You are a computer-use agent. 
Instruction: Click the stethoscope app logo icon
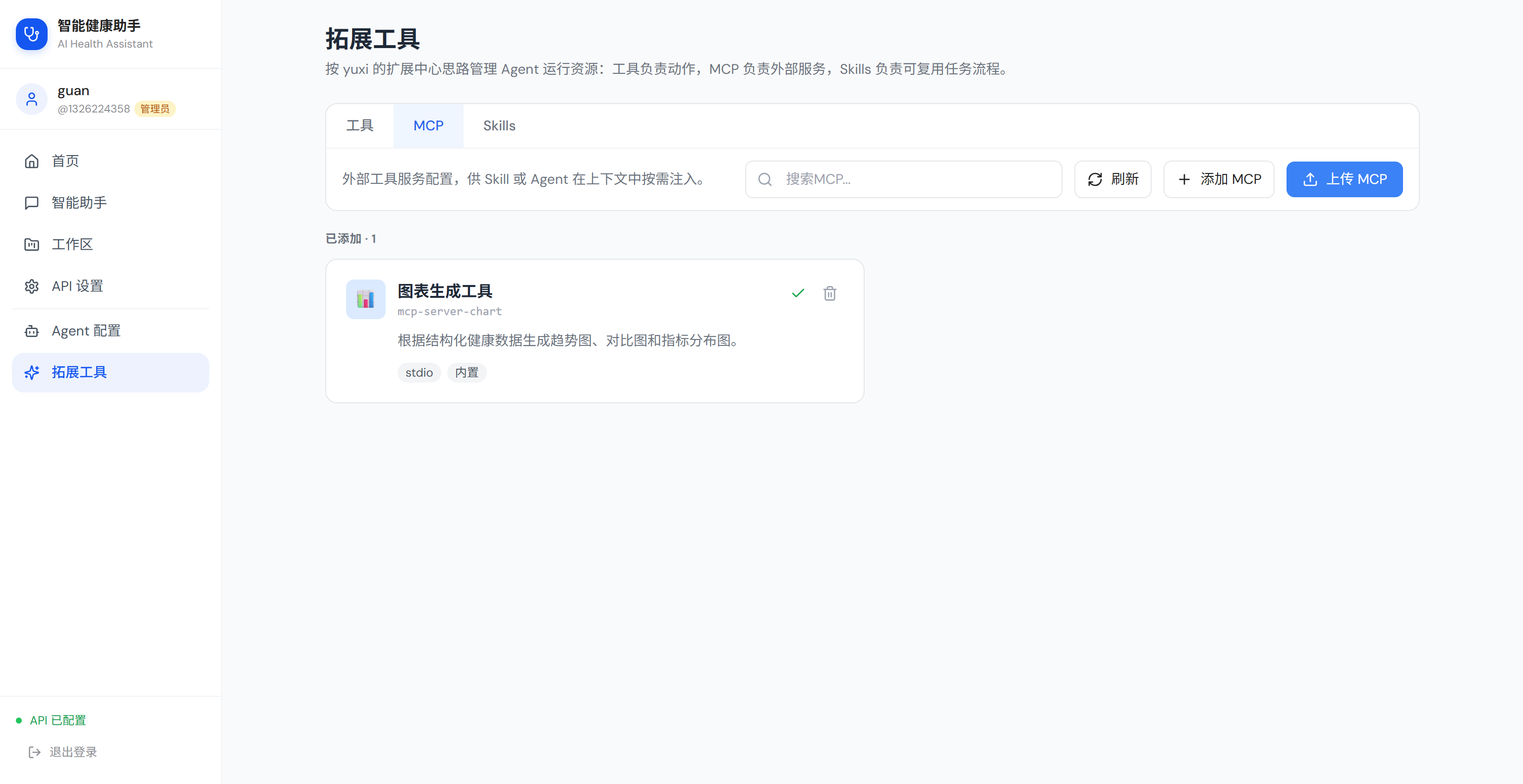(31, 34)
